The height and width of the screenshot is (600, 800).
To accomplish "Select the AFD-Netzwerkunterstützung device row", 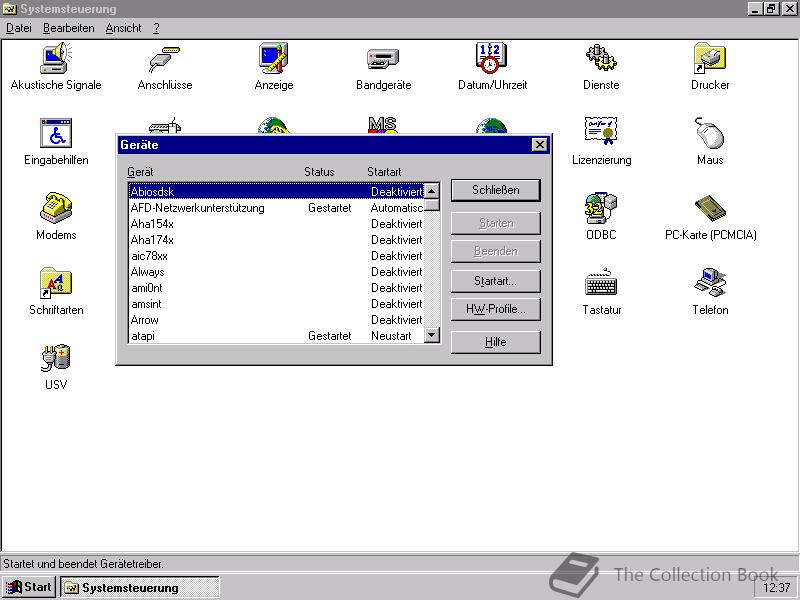I will point(276,208).
